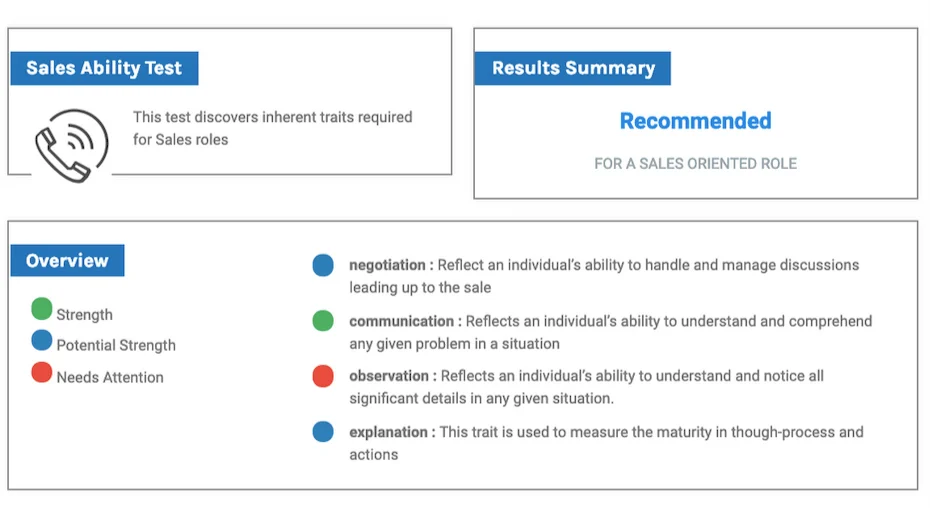Click the red Needs Attention legend dot
Viewport: 930px width, 508px height.
pyautogui.click(x=42, y=372)
